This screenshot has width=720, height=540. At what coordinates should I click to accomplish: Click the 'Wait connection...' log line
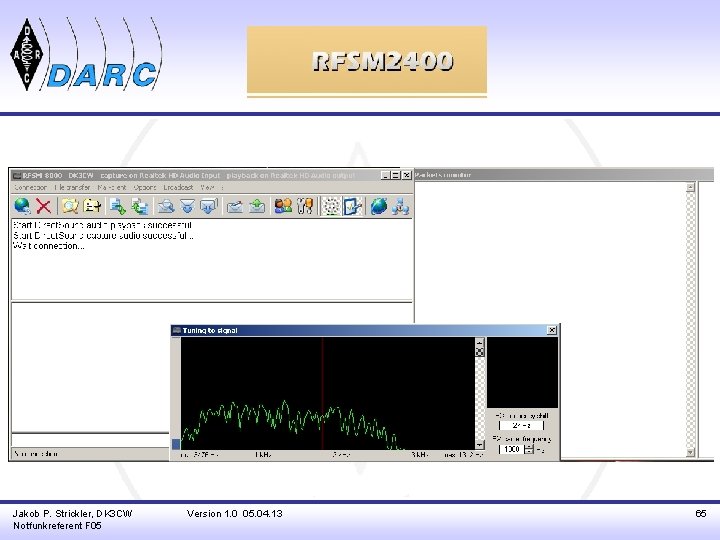[x=49, y=246]
